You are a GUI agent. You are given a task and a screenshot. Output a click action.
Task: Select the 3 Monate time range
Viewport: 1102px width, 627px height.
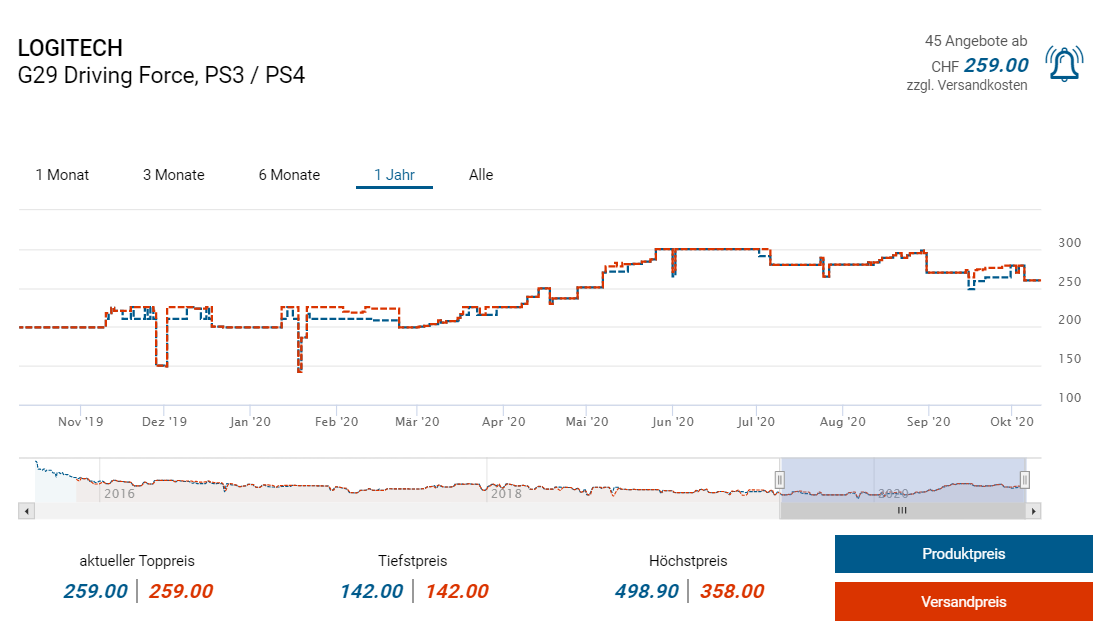click(173, 175)
